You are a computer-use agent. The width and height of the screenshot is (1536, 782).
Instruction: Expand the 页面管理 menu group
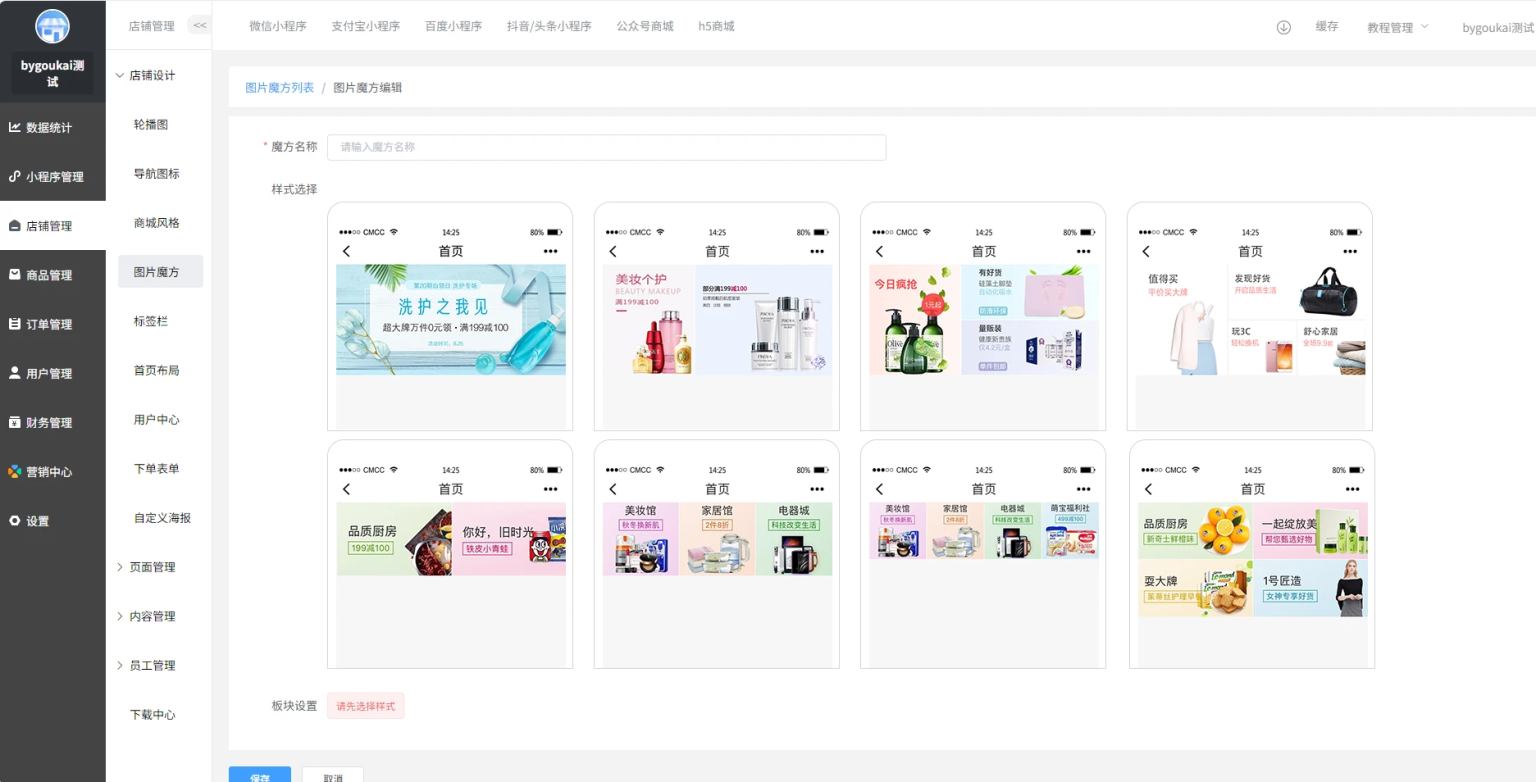[148, 567]
